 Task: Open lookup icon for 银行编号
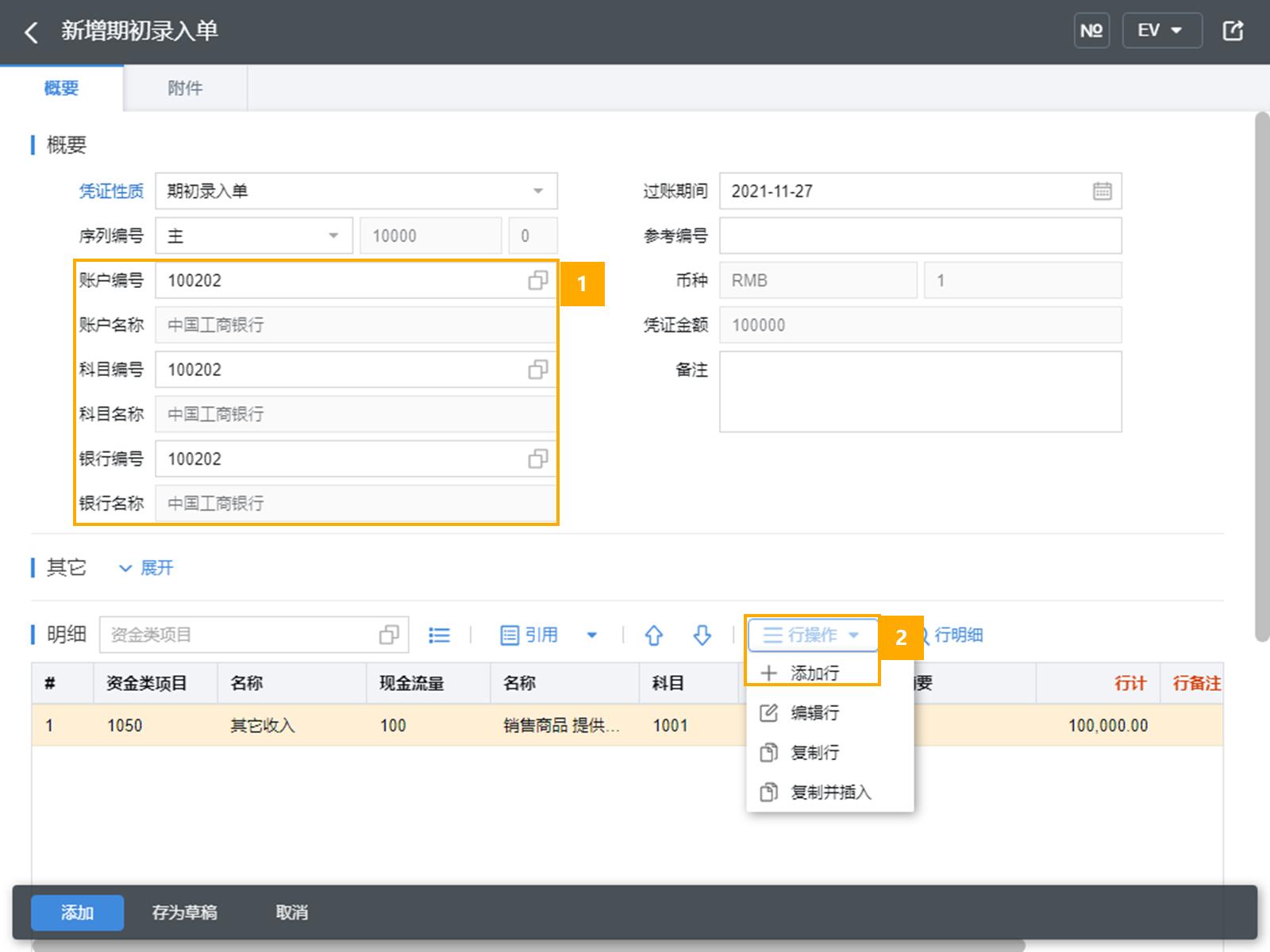coord(537,459)
